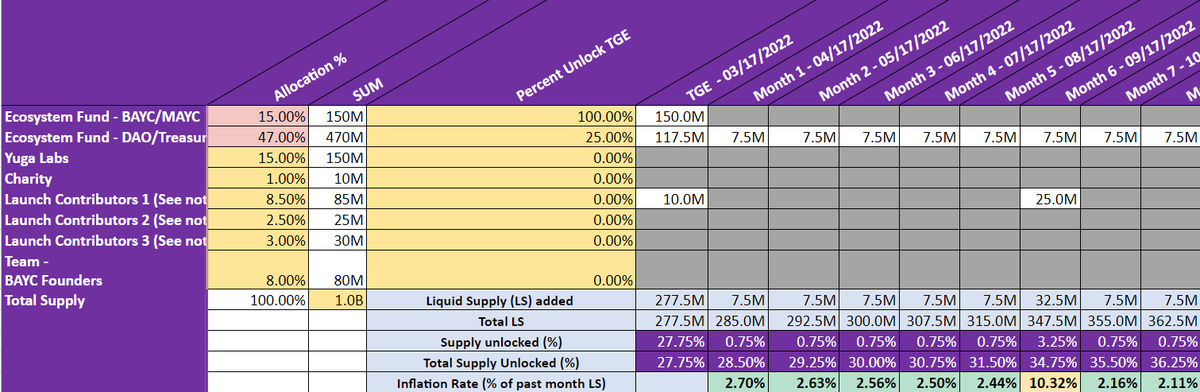The width and height of the screenshot is (1200, 392).
Task: Select the 2.44% inflation rate cell
Action: click(x=990, y=382)
